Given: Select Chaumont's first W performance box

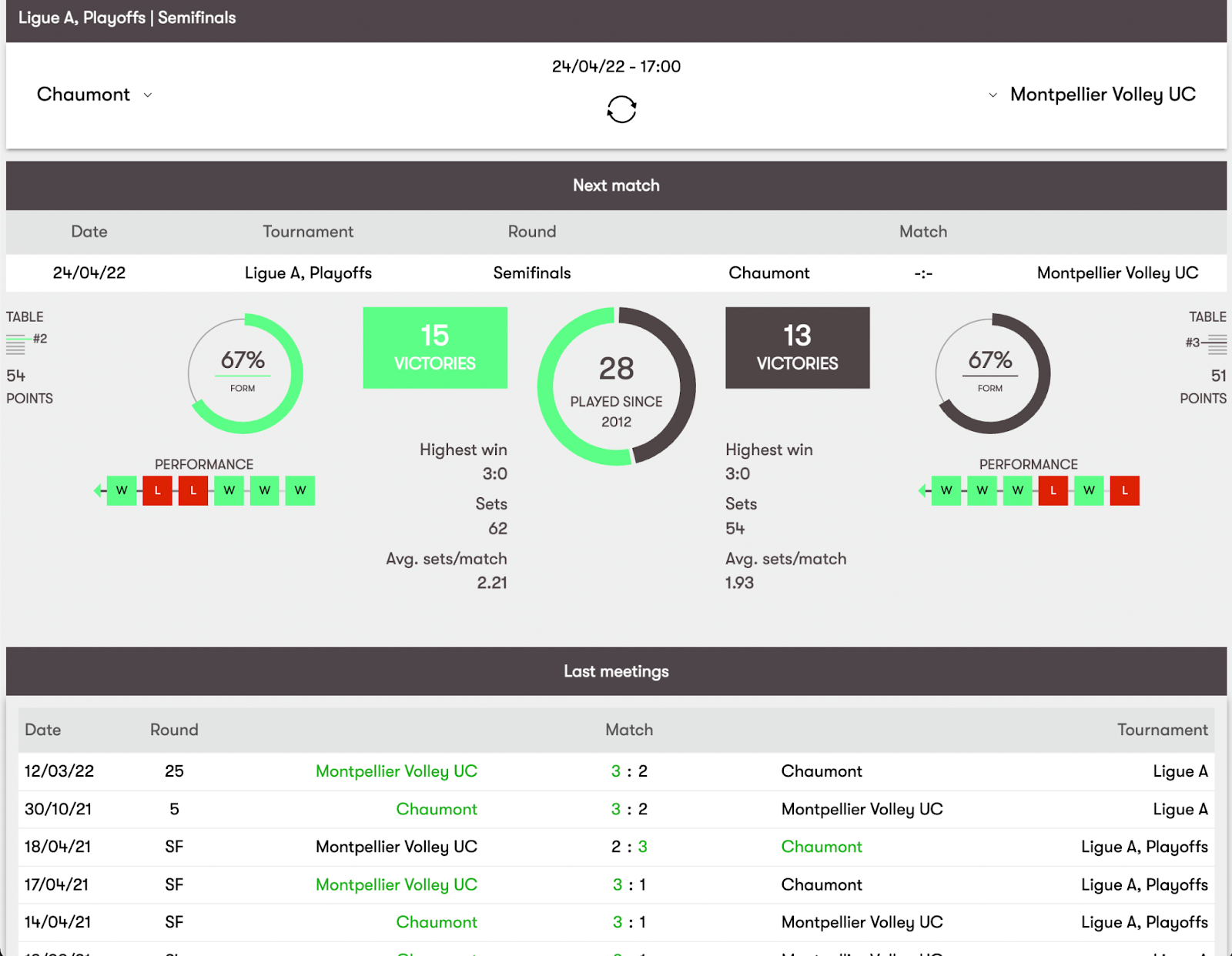Looking at the screenshot, I should click(122, 490).
